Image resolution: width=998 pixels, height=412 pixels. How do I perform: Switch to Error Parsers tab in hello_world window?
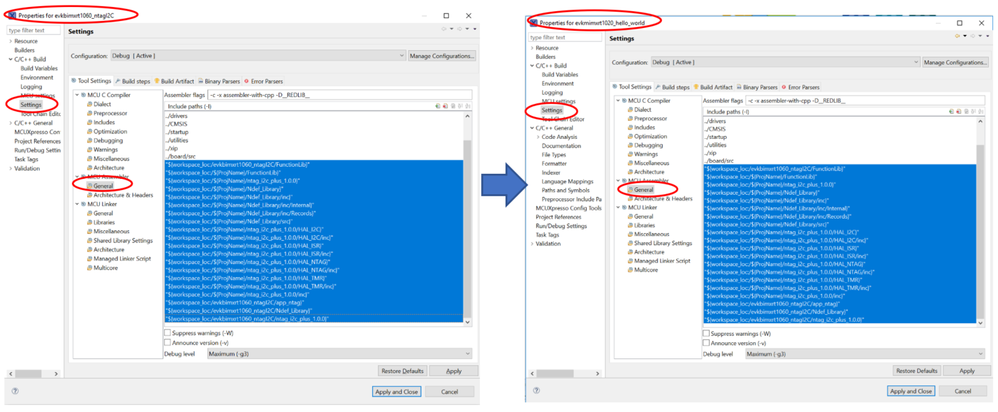(801, 87)
